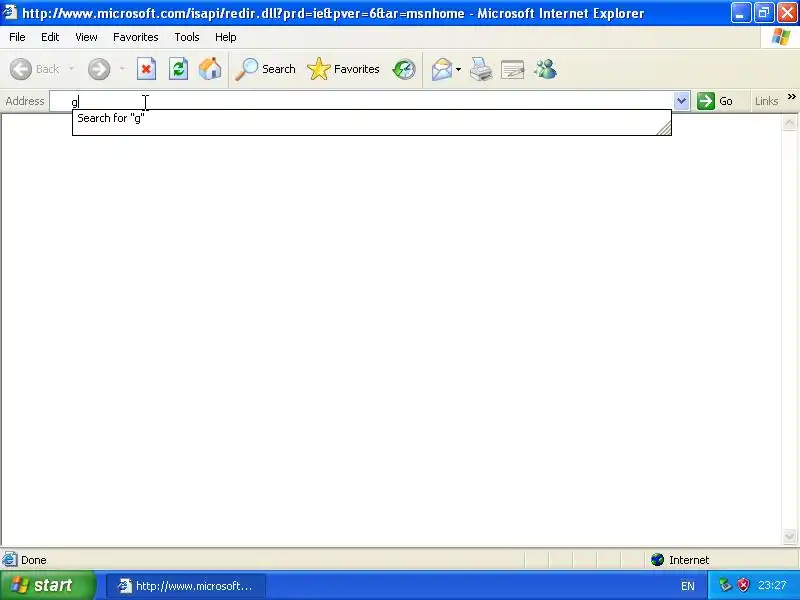This screenshot has height=600, width=800.
Task: Open the File menu
Action: coord(17,37)
